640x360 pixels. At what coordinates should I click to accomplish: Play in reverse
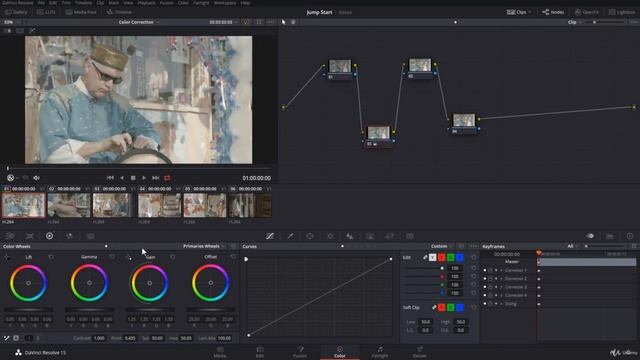122,178
